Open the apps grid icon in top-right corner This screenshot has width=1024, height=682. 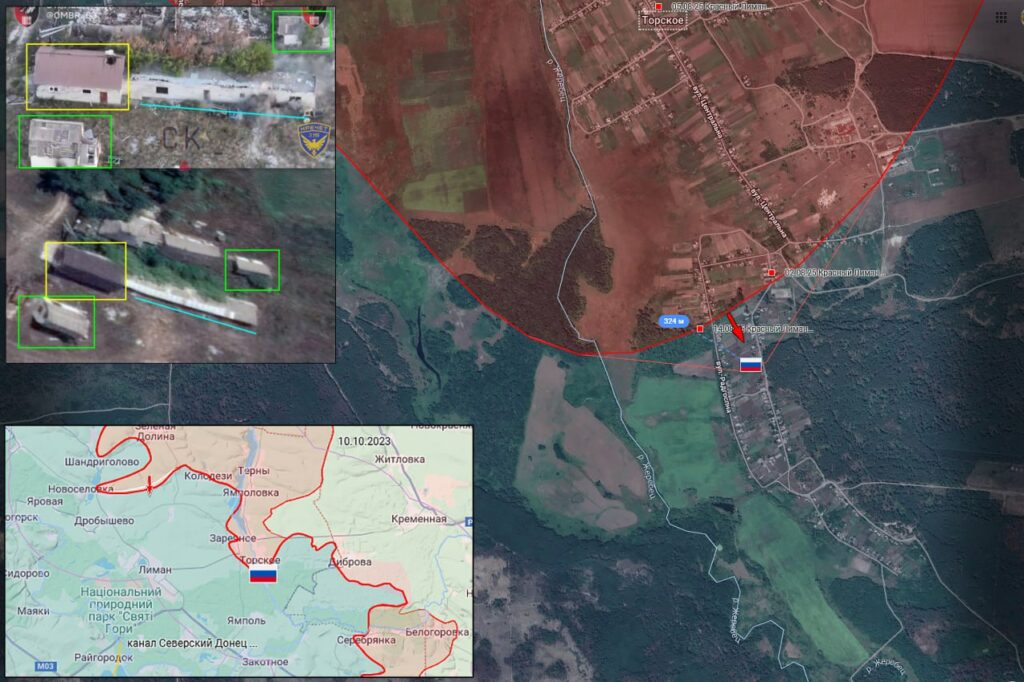coord(1002,17)
